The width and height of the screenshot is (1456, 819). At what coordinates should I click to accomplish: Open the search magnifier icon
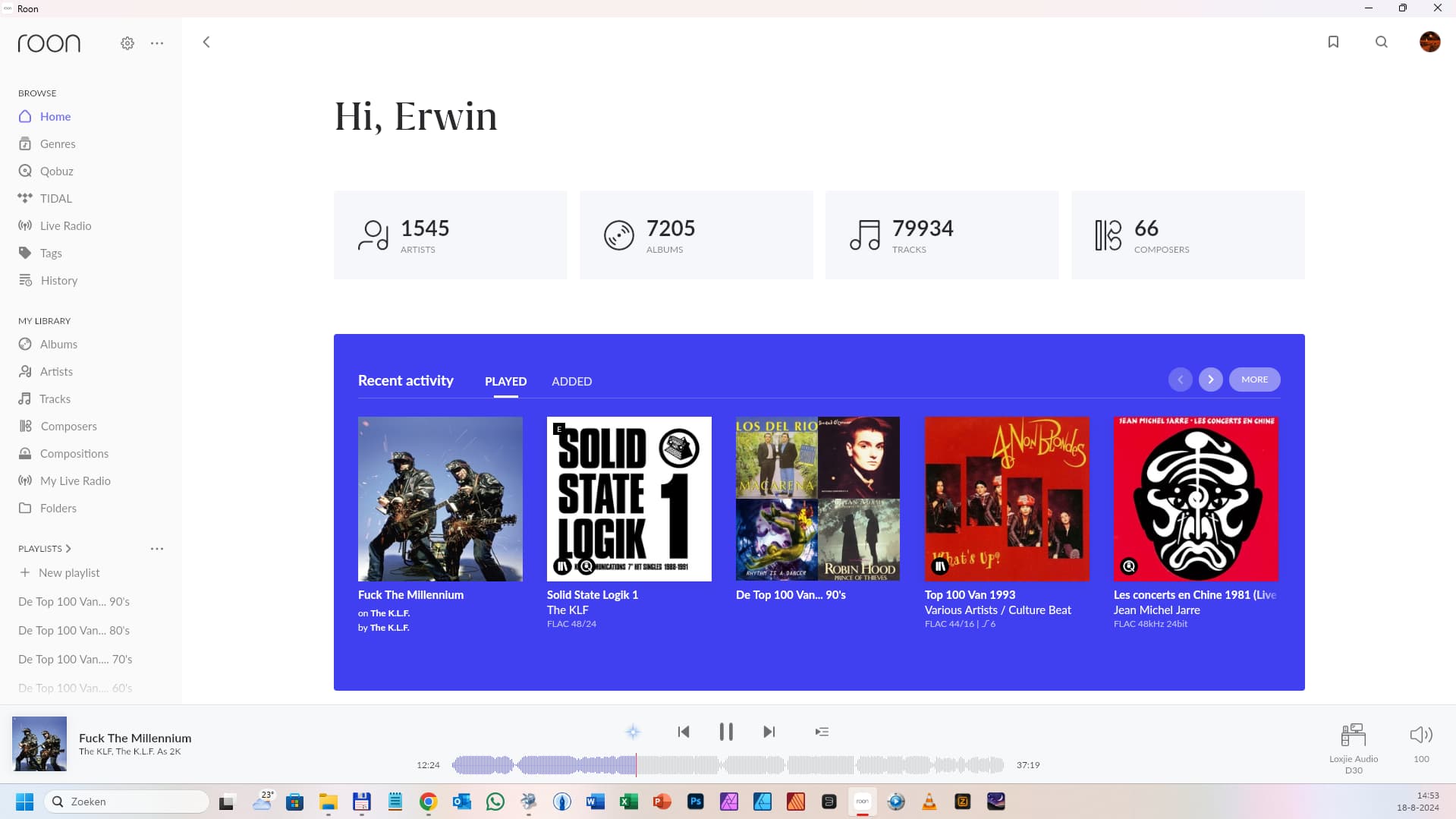1381,42
